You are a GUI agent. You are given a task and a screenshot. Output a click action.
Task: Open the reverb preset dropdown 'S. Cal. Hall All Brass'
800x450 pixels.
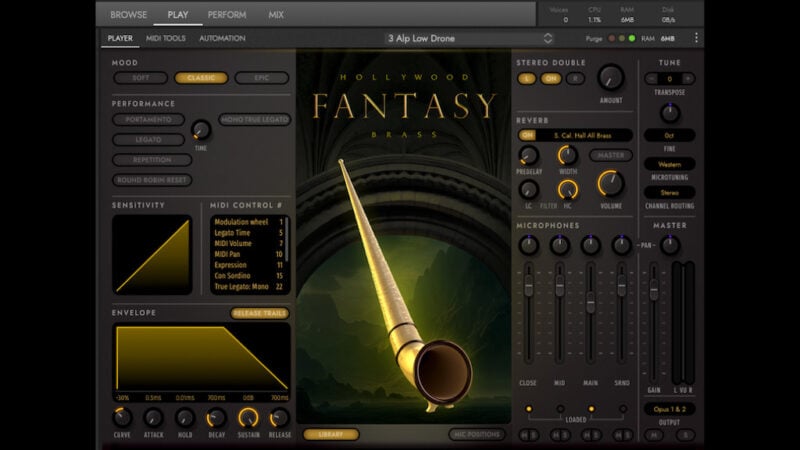tap(585, 135)
